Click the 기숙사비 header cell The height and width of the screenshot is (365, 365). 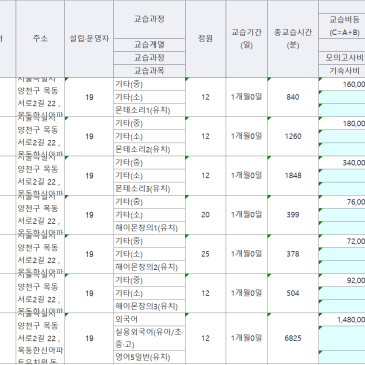[x=342, y=71]
